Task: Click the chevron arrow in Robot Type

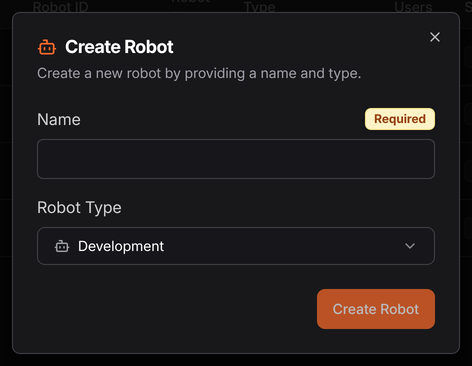Action: [410, 246]
